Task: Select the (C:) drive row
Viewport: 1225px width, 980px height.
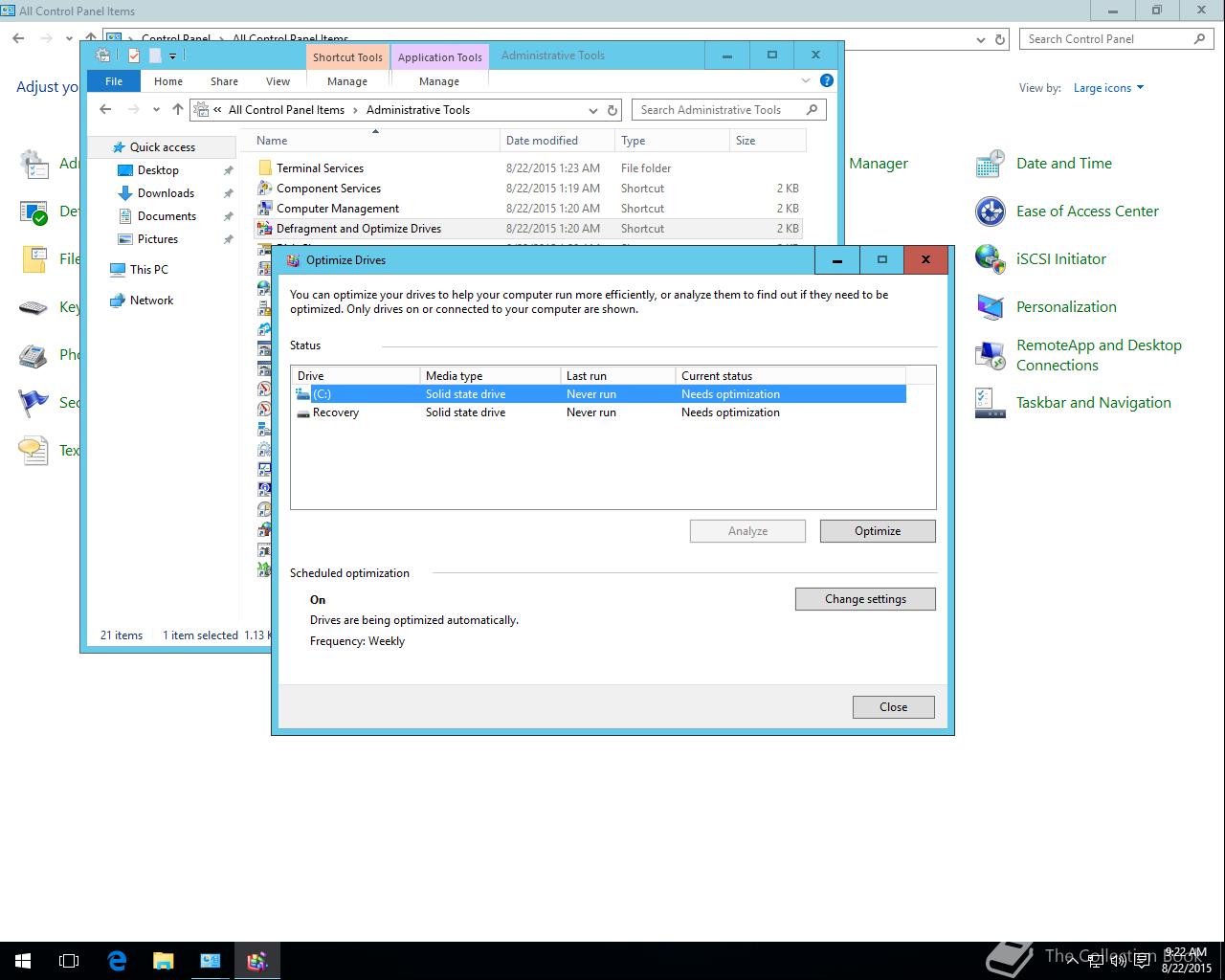Action: [598, 394]
